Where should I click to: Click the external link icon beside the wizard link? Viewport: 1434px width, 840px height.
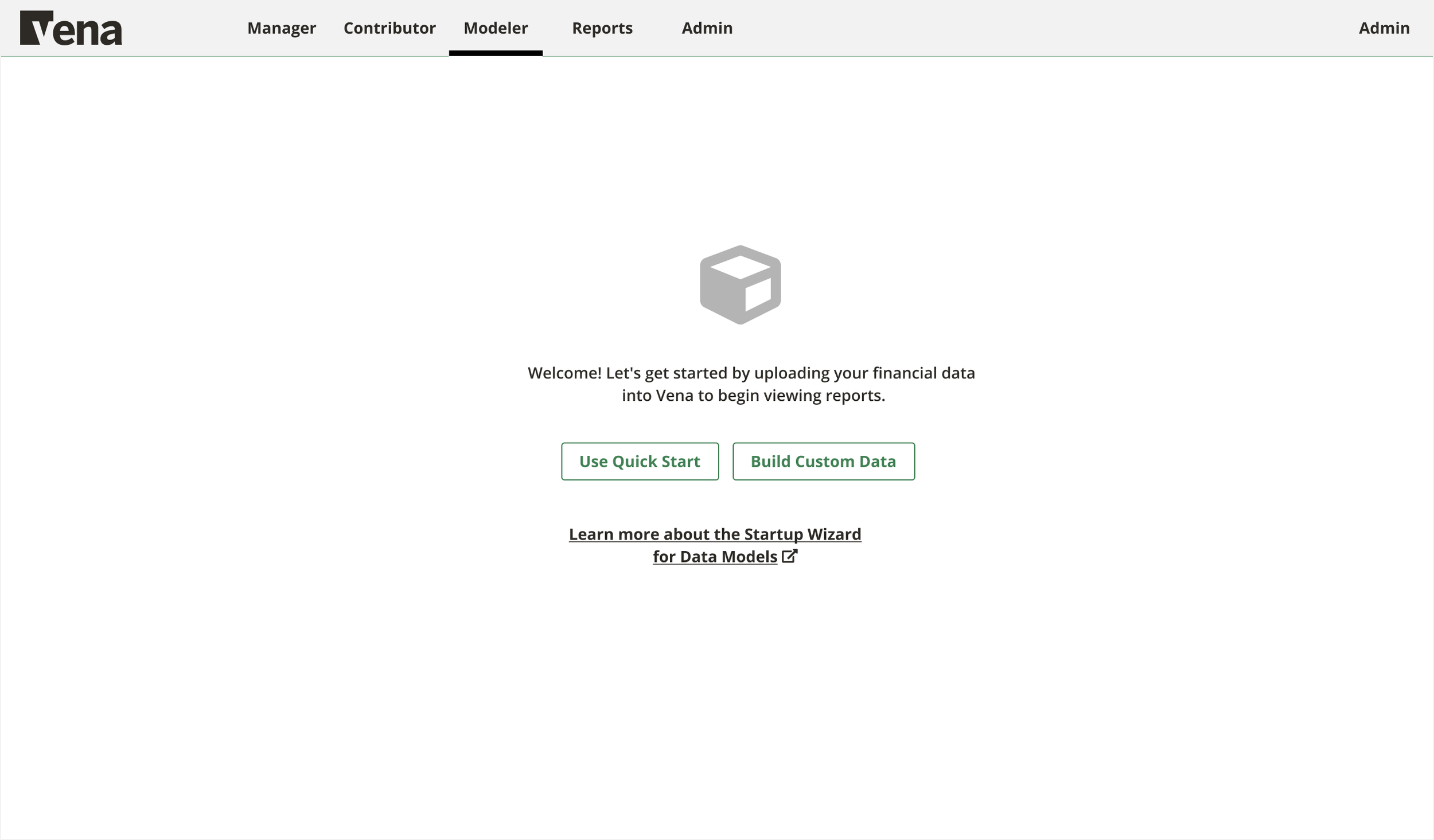[x=790, y=556]
